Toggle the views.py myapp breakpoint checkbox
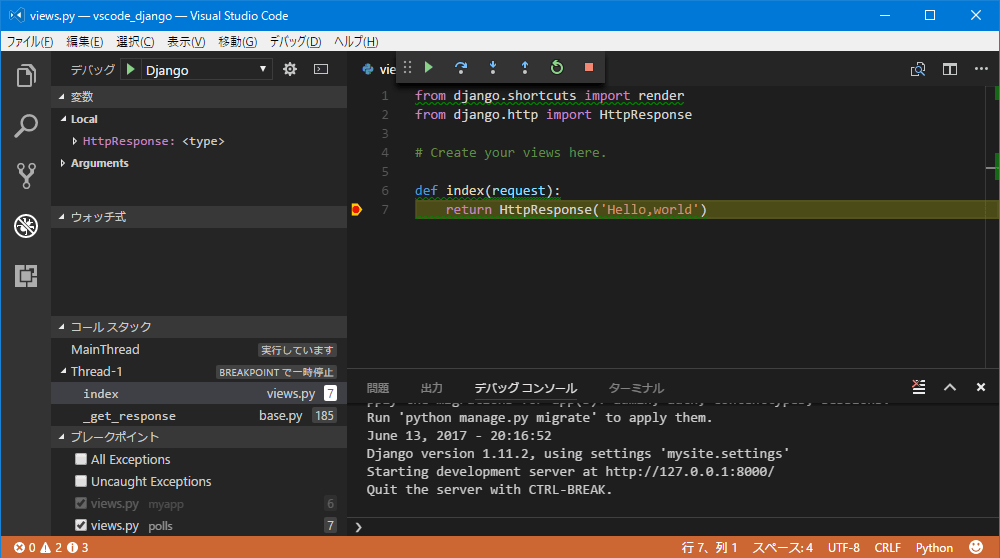1000x558 pixels. click(80, 503)
